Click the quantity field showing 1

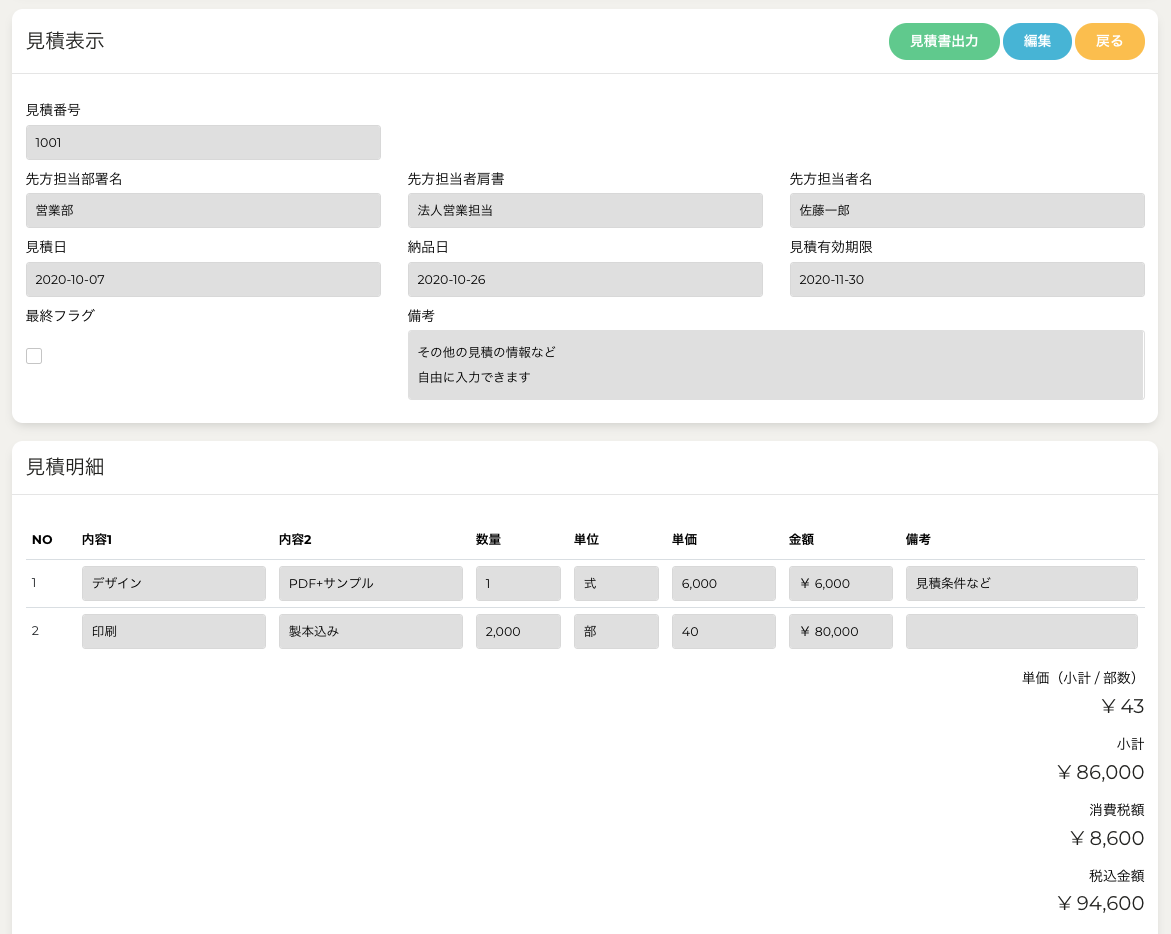pyautogui.click(x=518, y=583)
